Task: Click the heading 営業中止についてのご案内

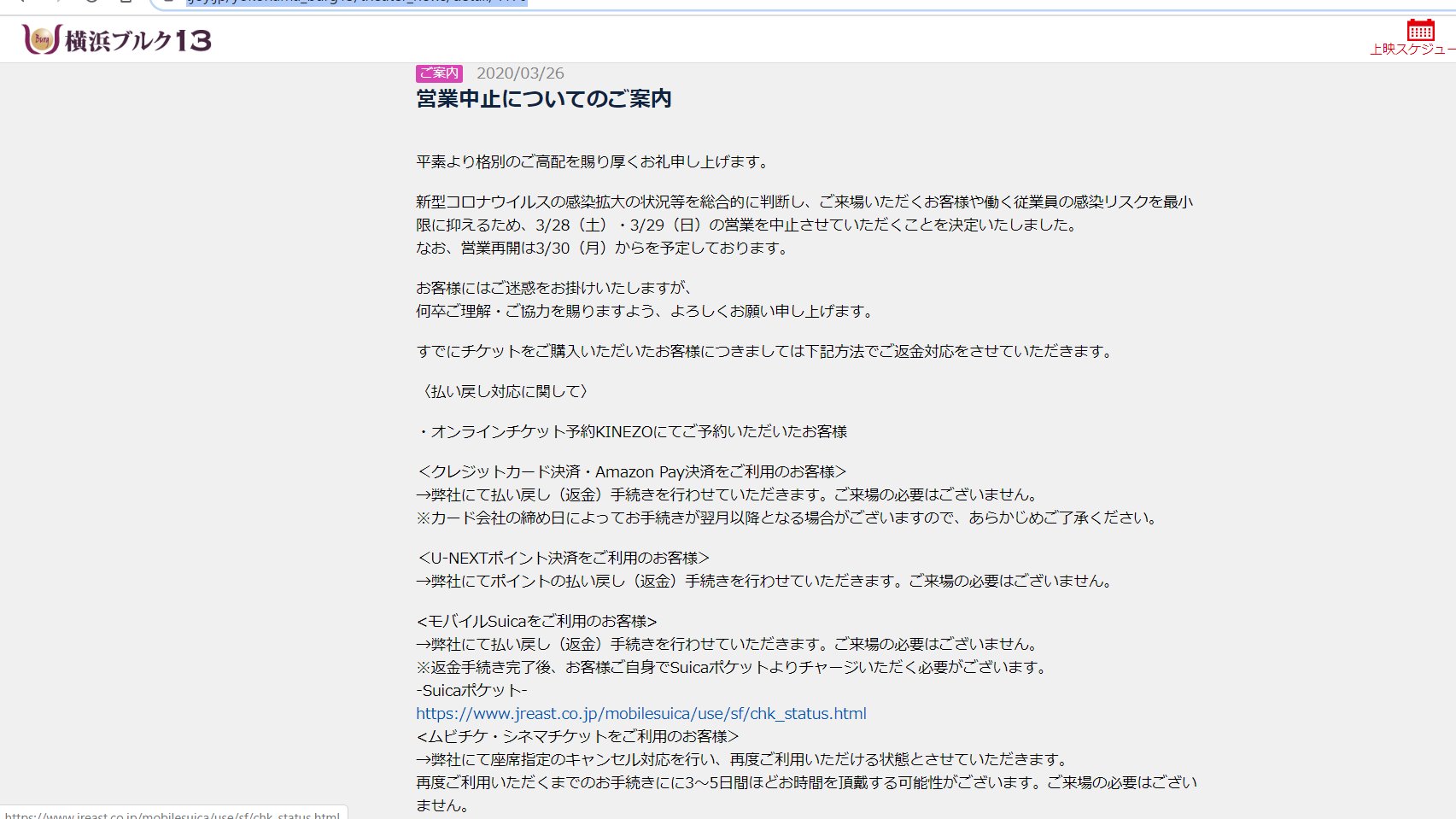Action: 544,99
